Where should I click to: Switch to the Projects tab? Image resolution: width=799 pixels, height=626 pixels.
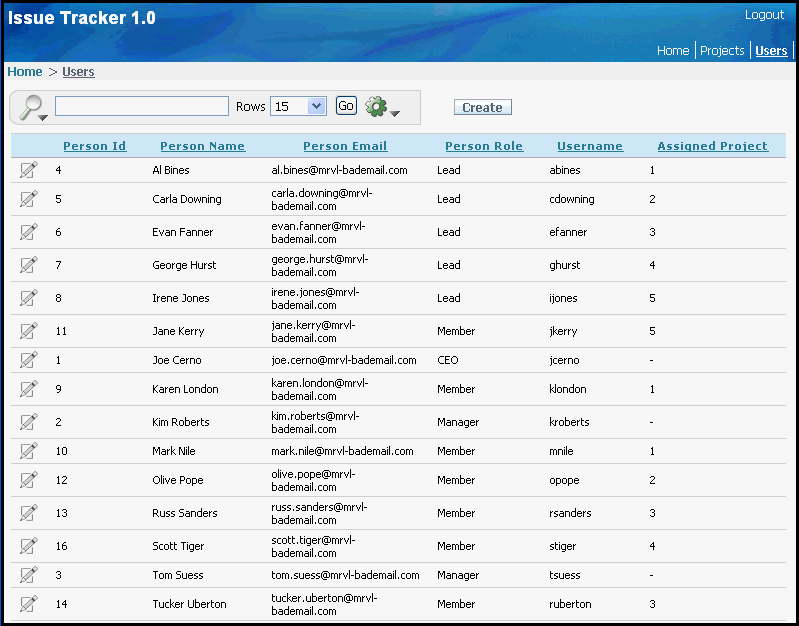click(x=722, y=51)
